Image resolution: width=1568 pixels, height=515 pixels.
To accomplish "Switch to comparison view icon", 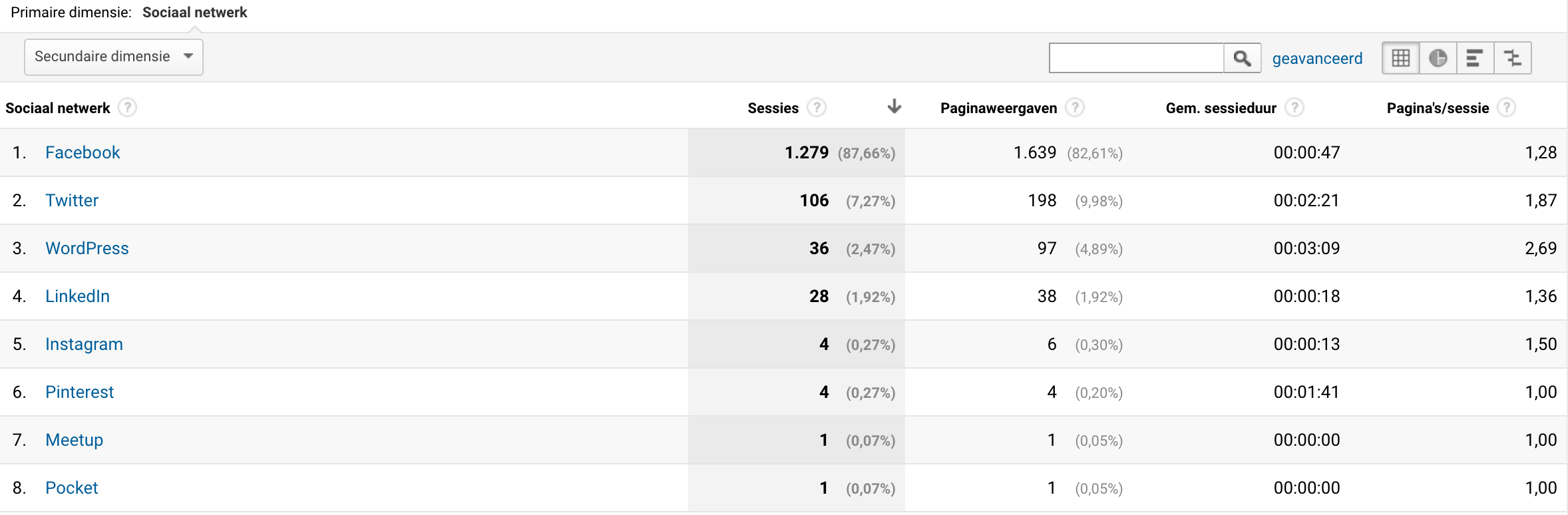I will (1513, 58).
